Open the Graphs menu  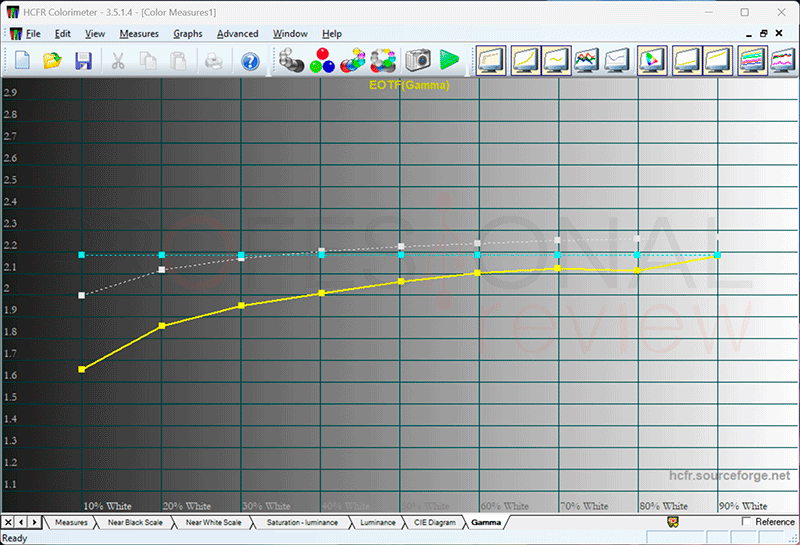click(188, 34)
